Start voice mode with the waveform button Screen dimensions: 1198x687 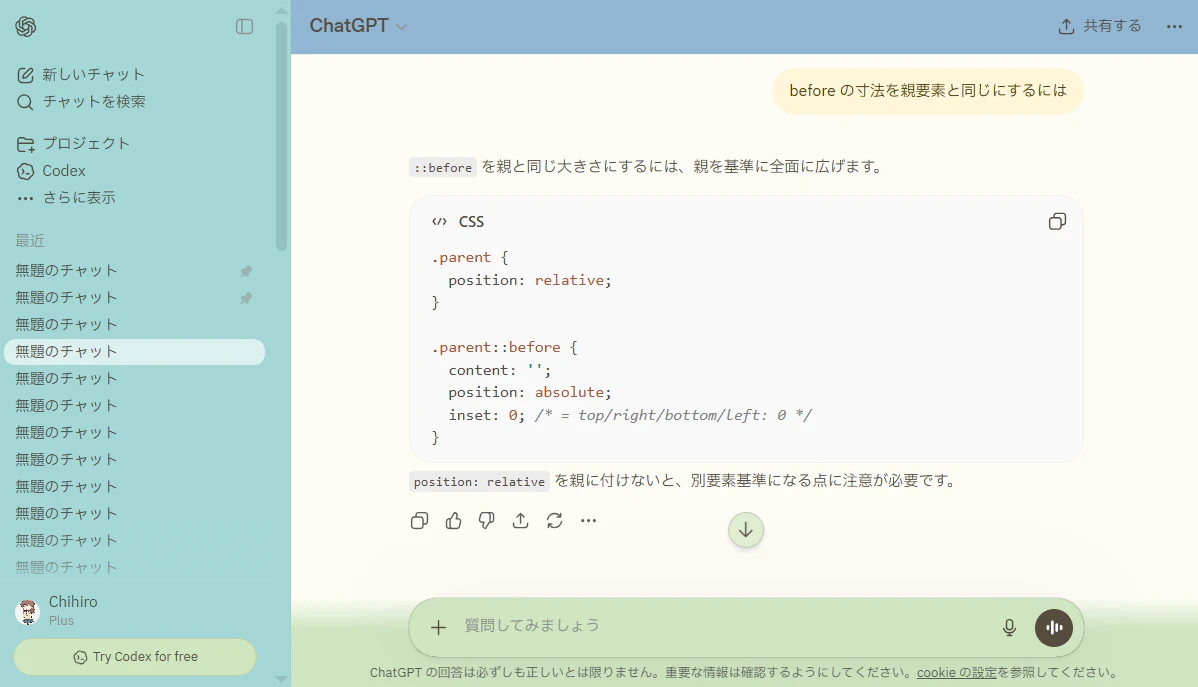1054,627
